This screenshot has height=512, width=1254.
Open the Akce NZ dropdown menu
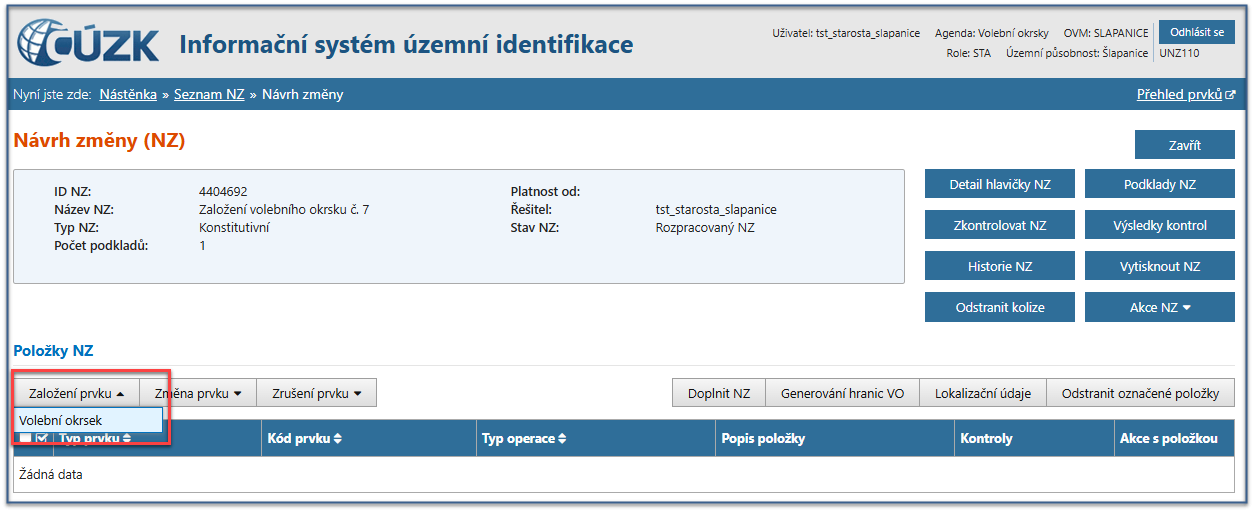click(1160, 307)
